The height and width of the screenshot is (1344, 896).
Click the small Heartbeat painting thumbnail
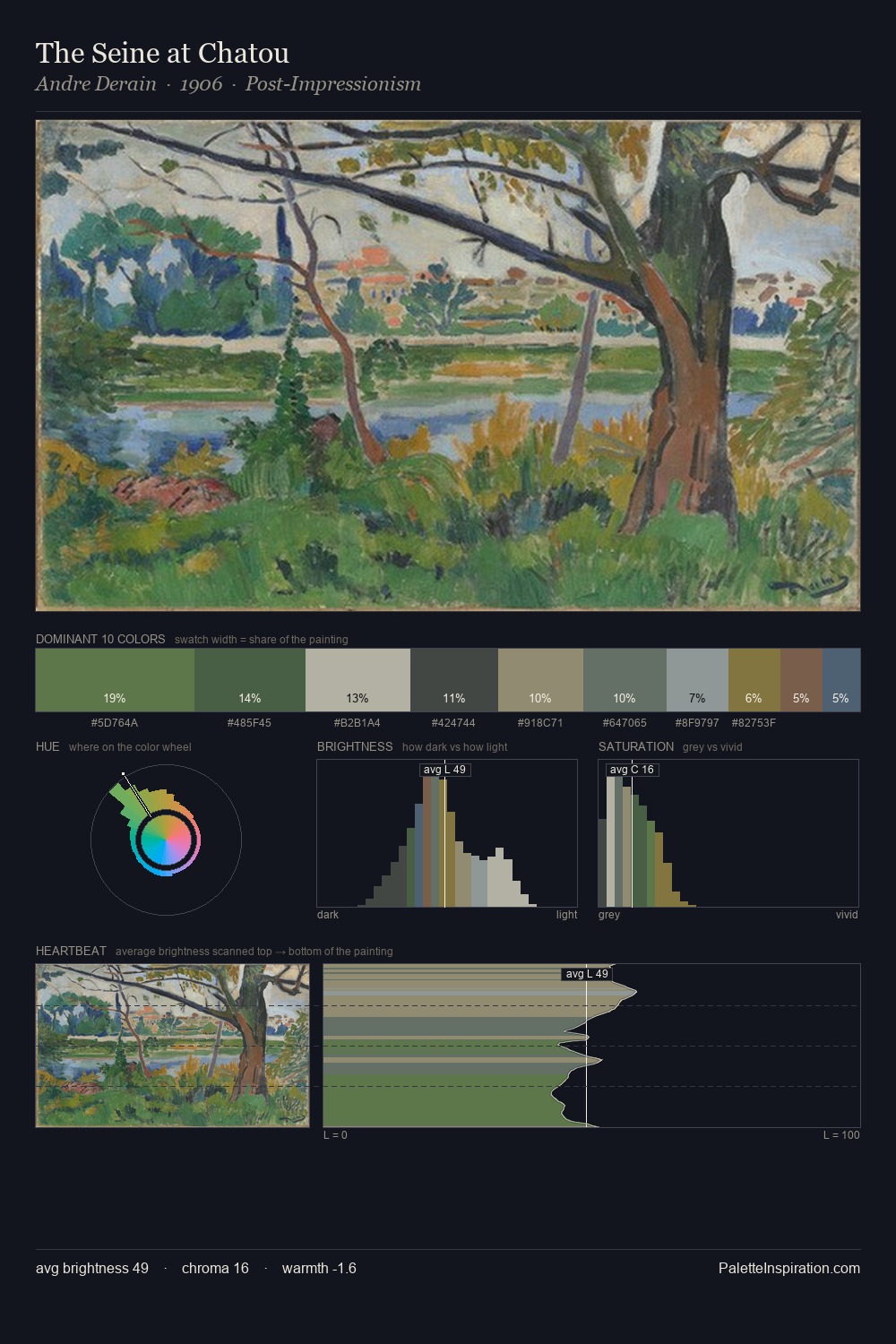tap(172, 1046)
